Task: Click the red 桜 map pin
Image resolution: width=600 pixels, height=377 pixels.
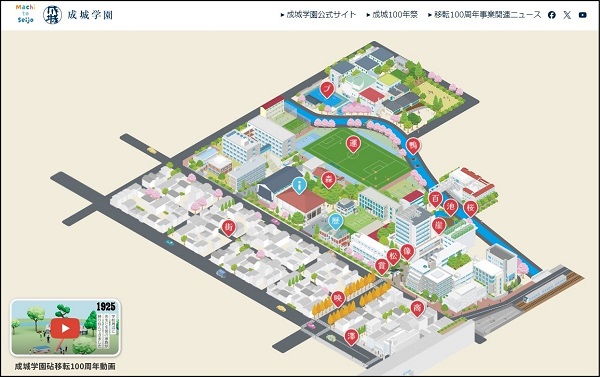Action: pyautogui.click(x=471, y=209)
